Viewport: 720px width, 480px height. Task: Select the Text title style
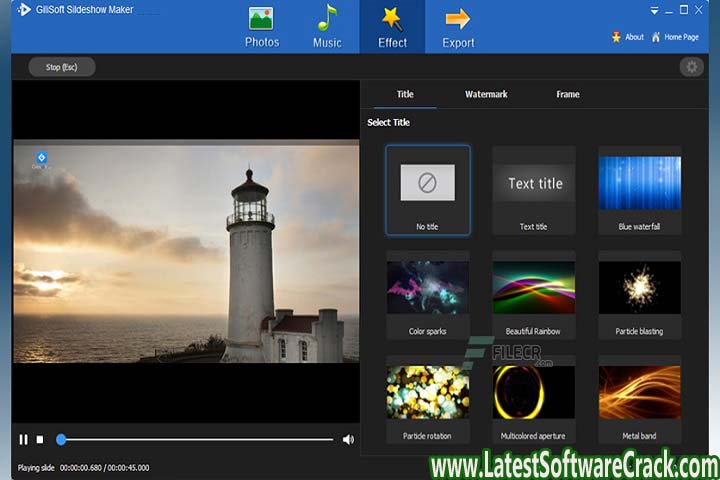(x=534, y=190)
